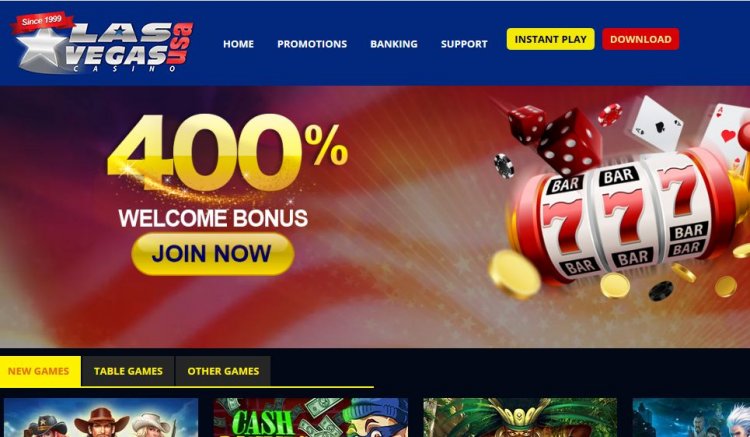Visit the Support page
Image resolution: width=750 pixels, height=437 pixels.
coord(464,44)
